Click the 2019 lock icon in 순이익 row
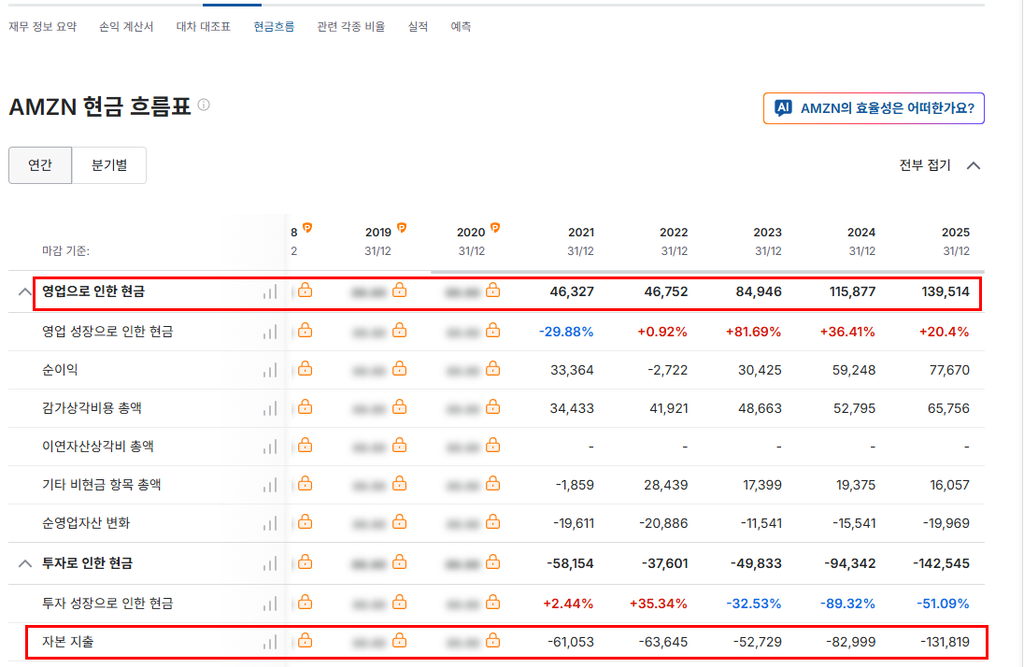Screen dimensions: 1024x667 click(399, 369)
